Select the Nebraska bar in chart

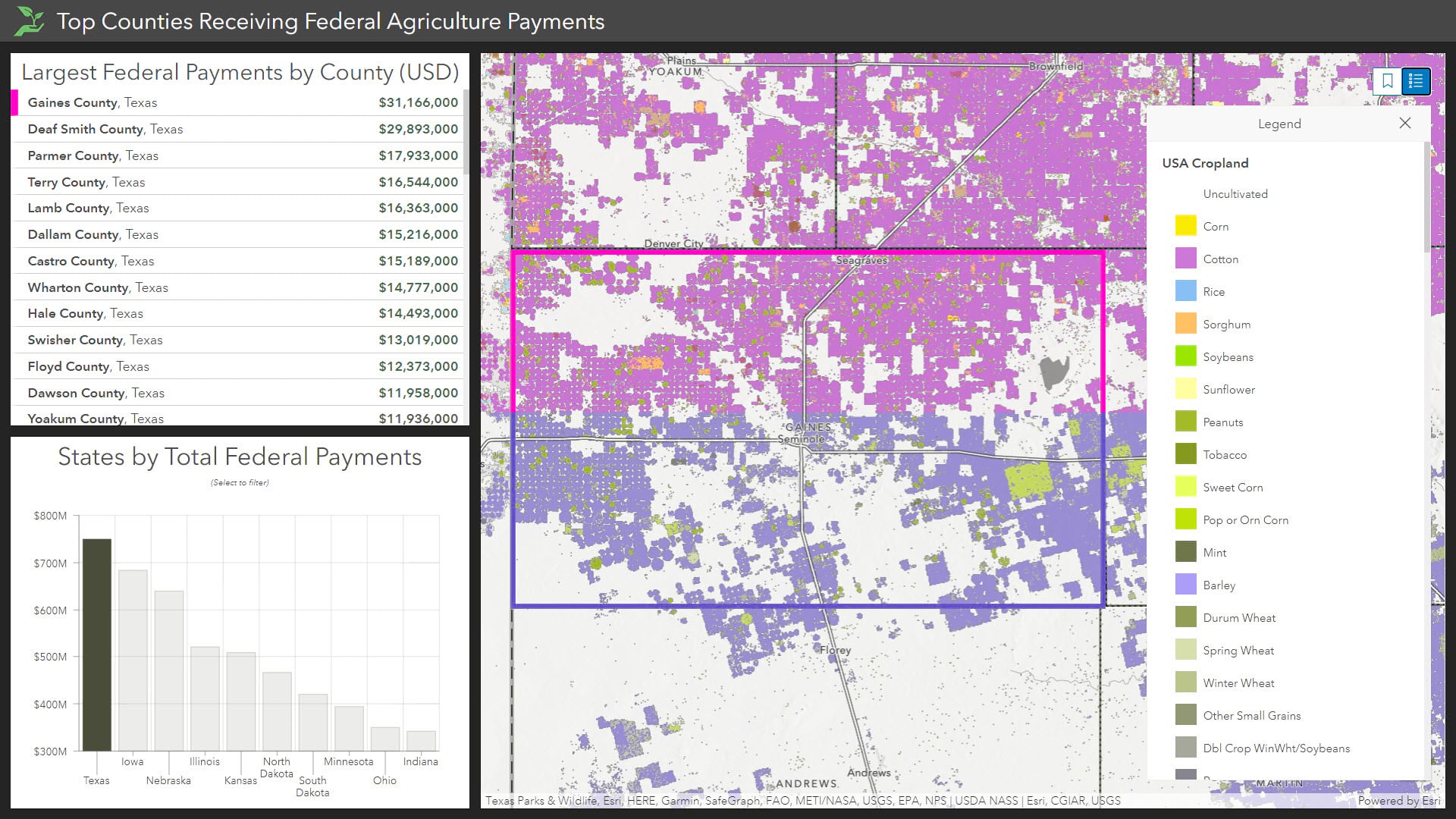169,671
